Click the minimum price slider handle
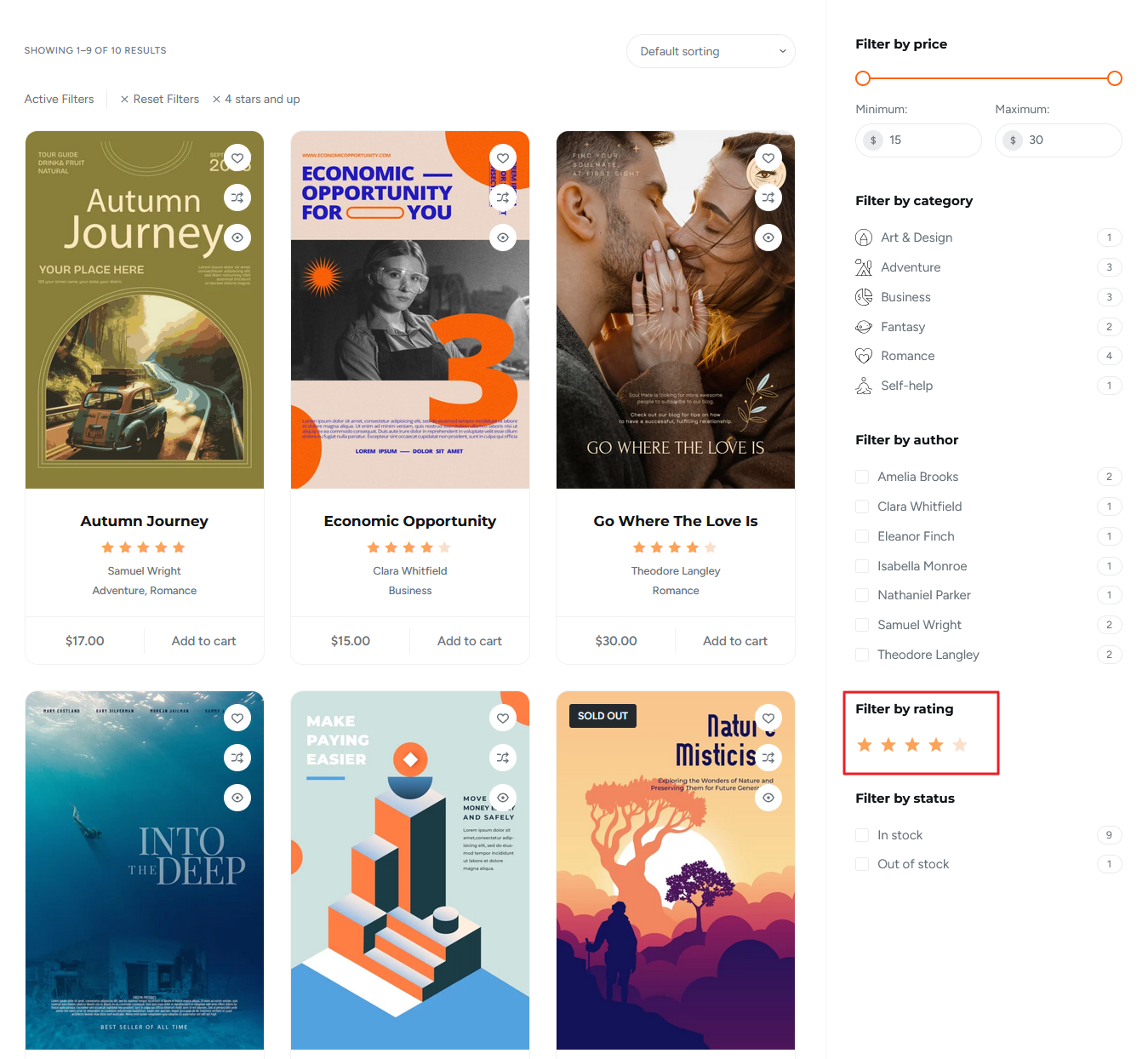The image size is (1148, 1059). pos(863,78)
